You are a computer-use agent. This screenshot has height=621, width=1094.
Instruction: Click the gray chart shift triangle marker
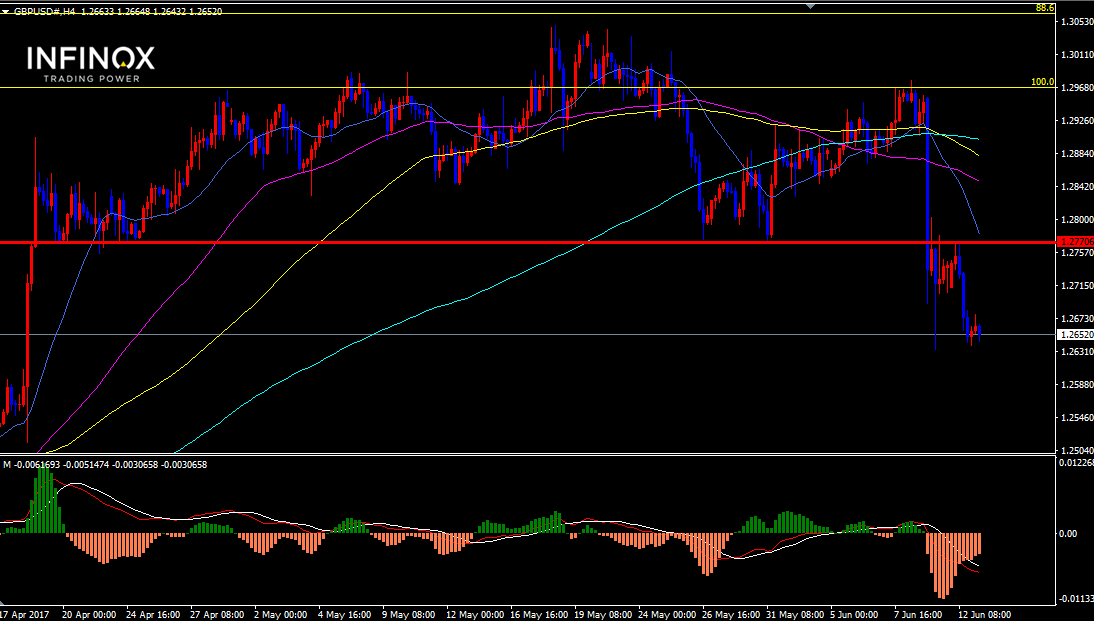tap(810, 6)
